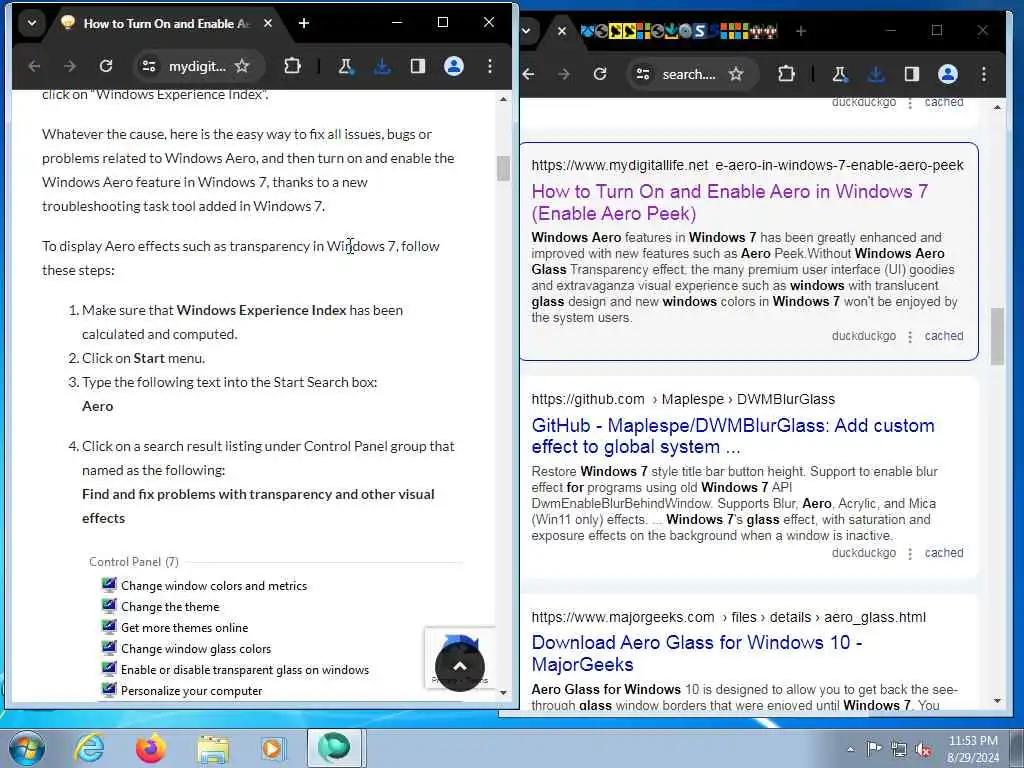
Task: Click scroll up arrow of left page scrollbar
Action: tap(504, 99)
